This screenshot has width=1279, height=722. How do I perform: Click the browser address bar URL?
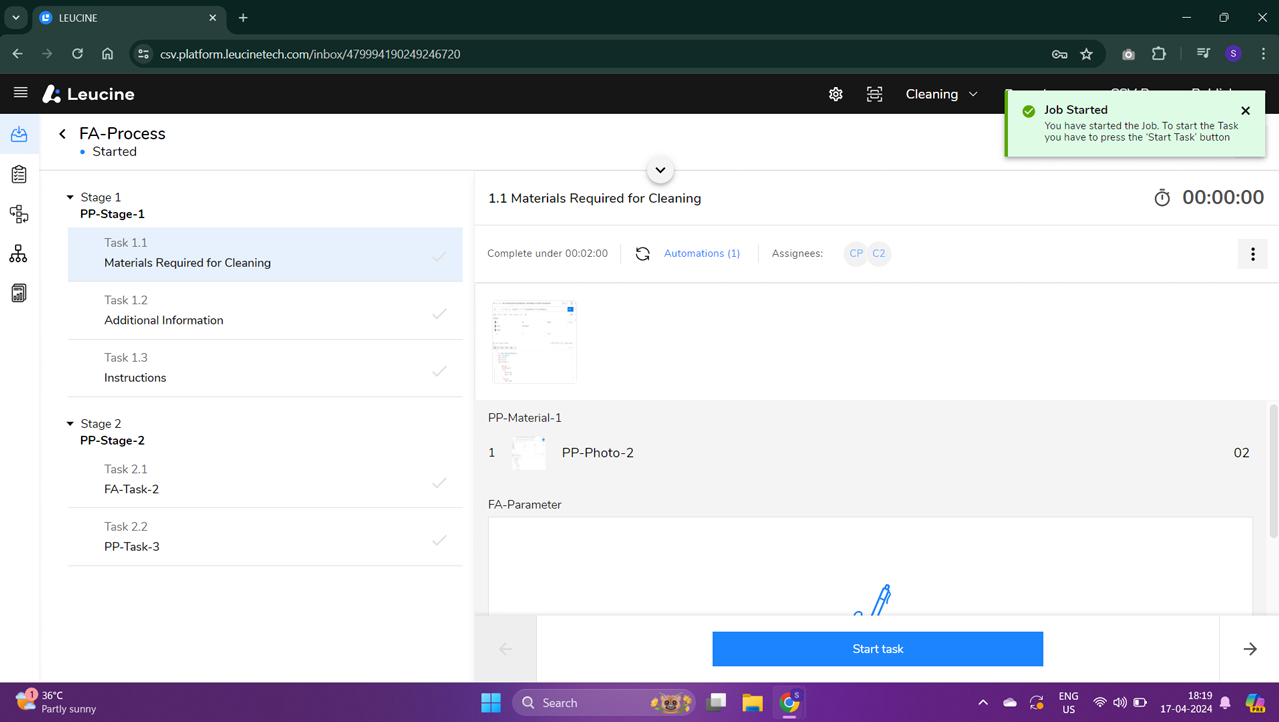(310, 54)
